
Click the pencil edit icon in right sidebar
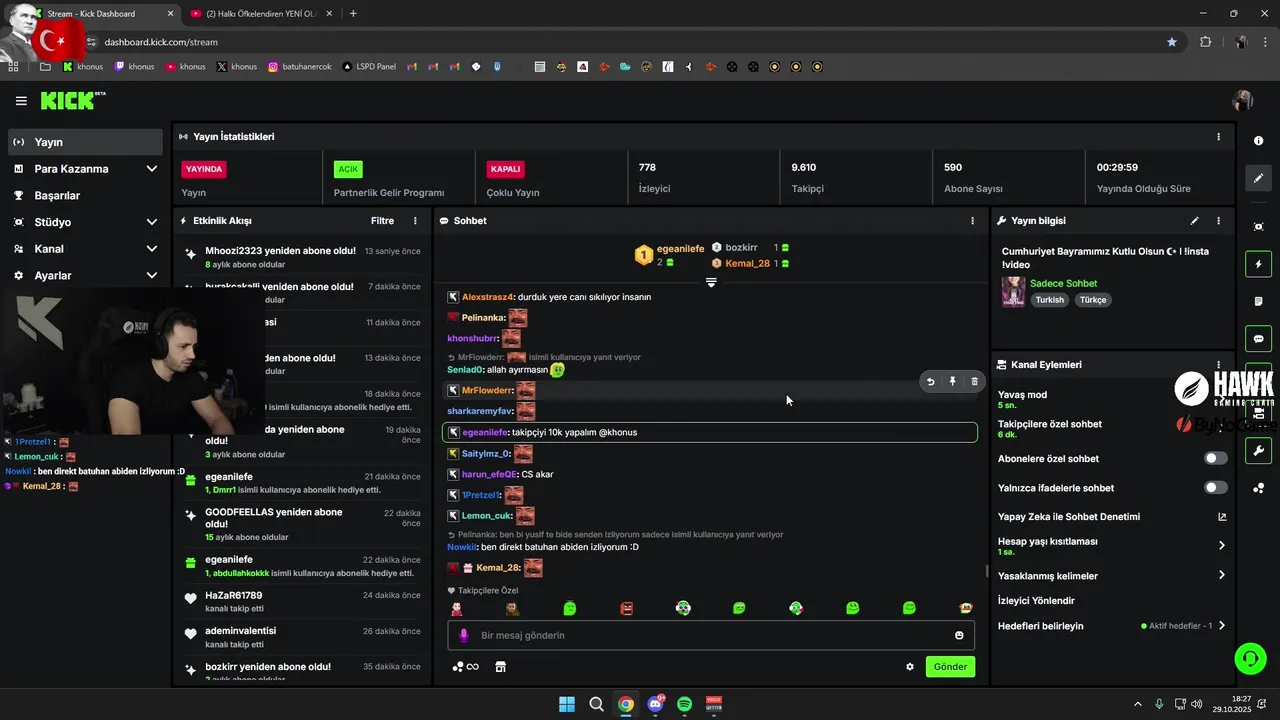pyautogui.click(x=1258, y=178)
